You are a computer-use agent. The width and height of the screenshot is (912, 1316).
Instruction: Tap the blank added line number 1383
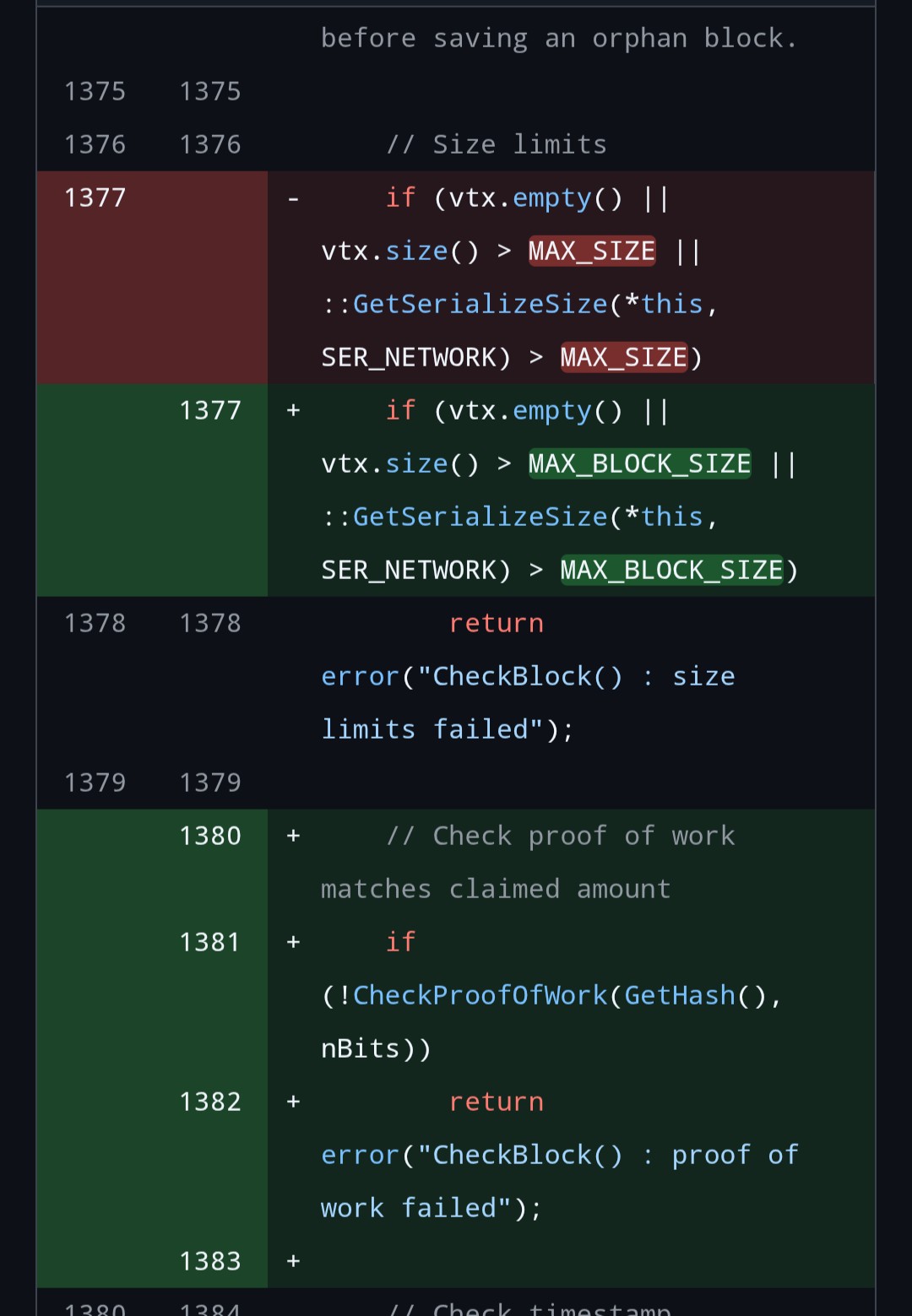(210, 1261)
